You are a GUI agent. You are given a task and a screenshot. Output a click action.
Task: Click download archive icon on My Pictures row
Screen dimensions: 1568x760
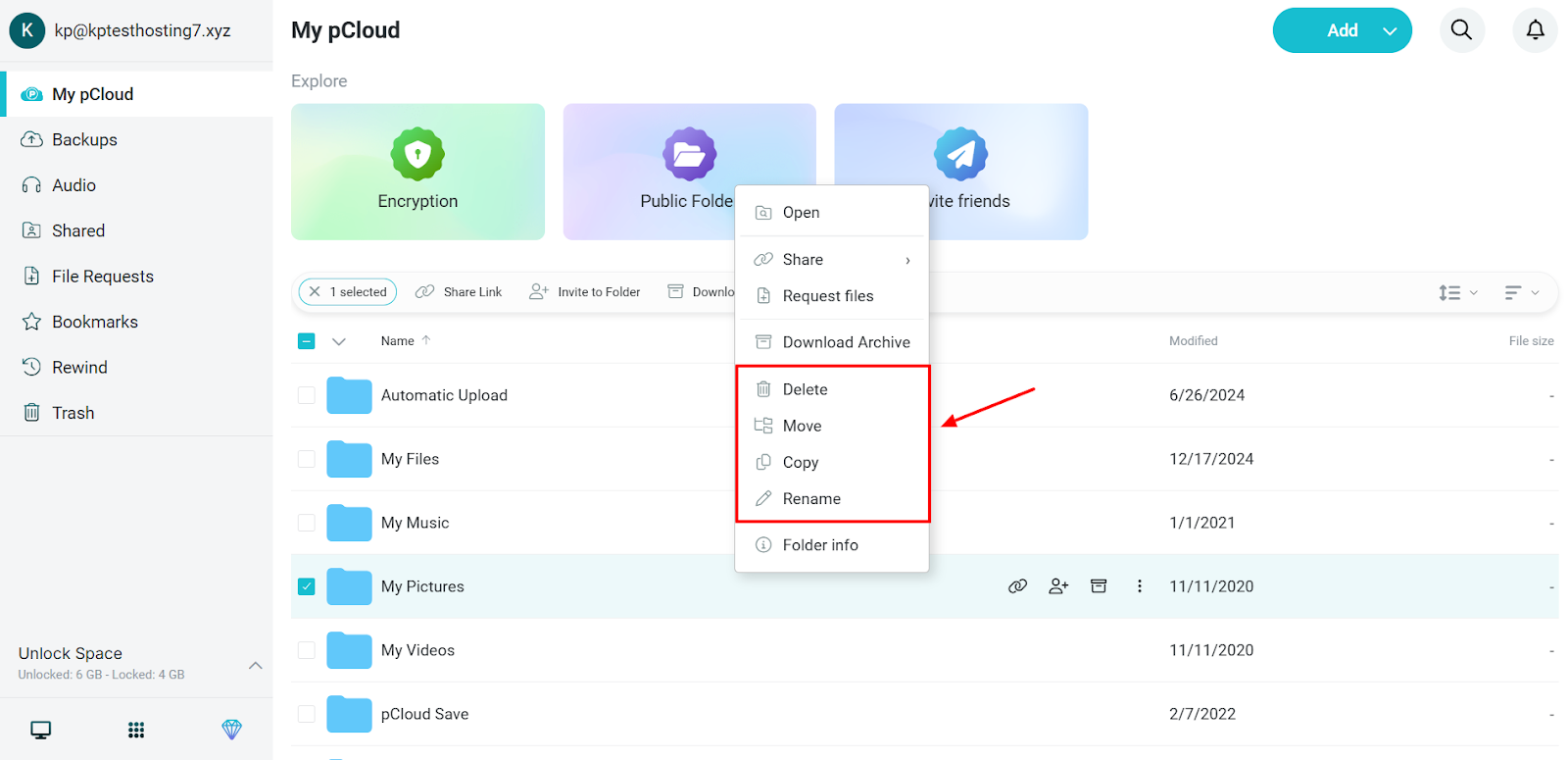[x=1099, y=586]
